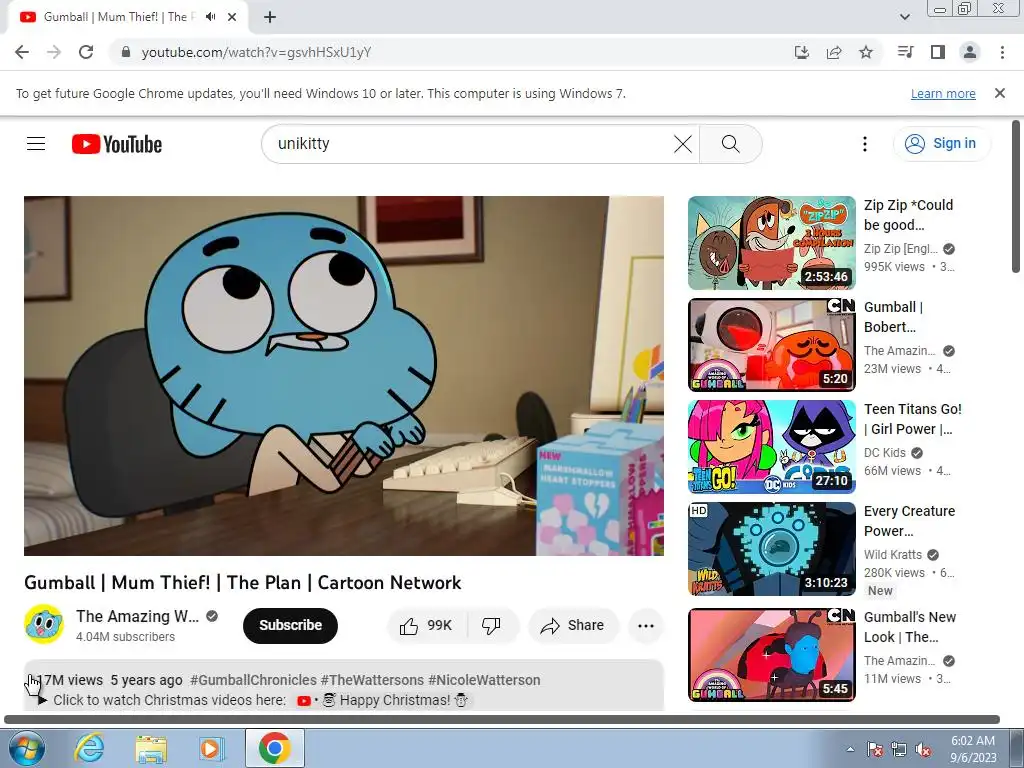Open Teen Titans Go! Girl Power title
The image size is (1024, 768).
[912, 419]
